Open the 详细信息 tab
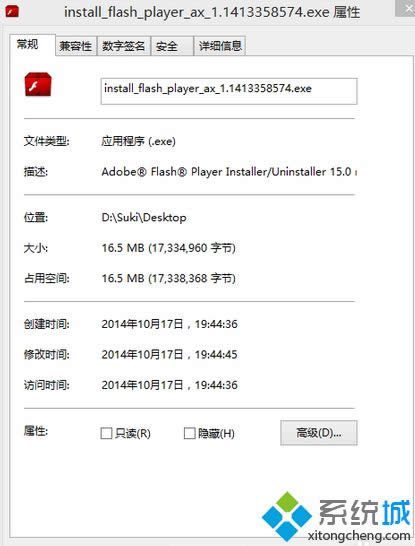Image resolution: width=415 pixels, height=546 pixels. (x=220, y=46)
